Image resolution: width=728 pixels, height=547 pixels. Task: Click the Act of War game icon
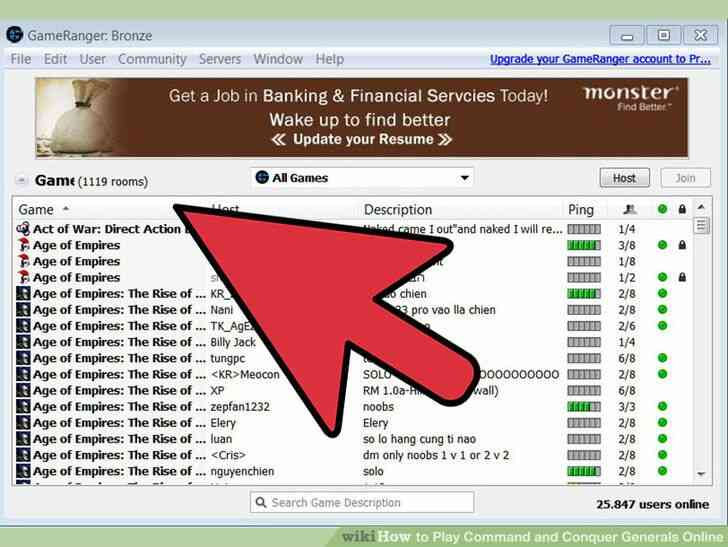click(x=23, y=229)
